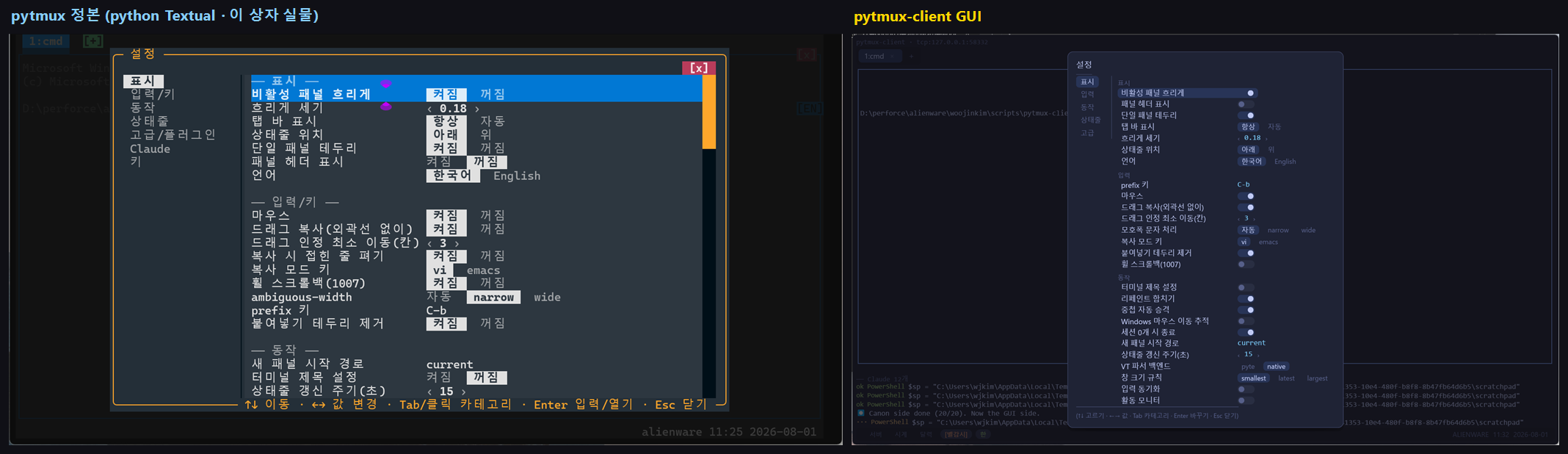Open 동작 category in Textual settings sidebar
The width and height of the screenshot is (1568, 454).
point(142,108)
